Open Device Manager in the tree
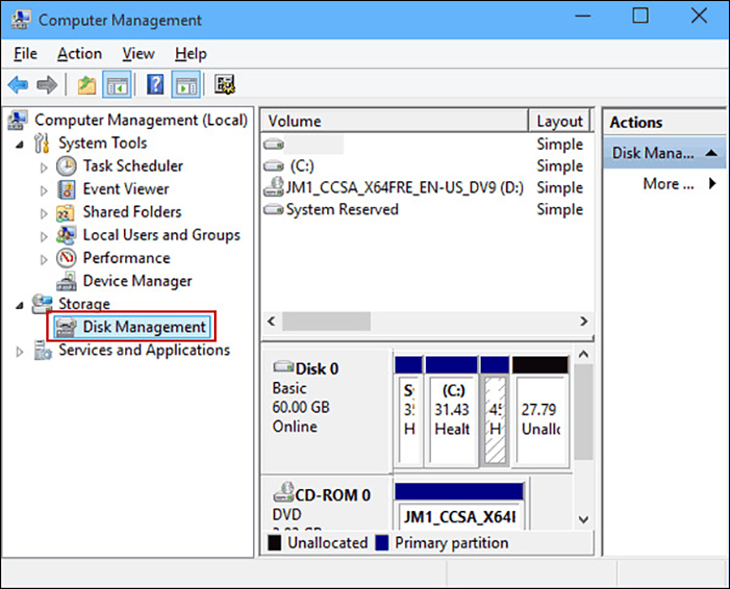Screen dimensions: 730x589 [x=136, y=281]
